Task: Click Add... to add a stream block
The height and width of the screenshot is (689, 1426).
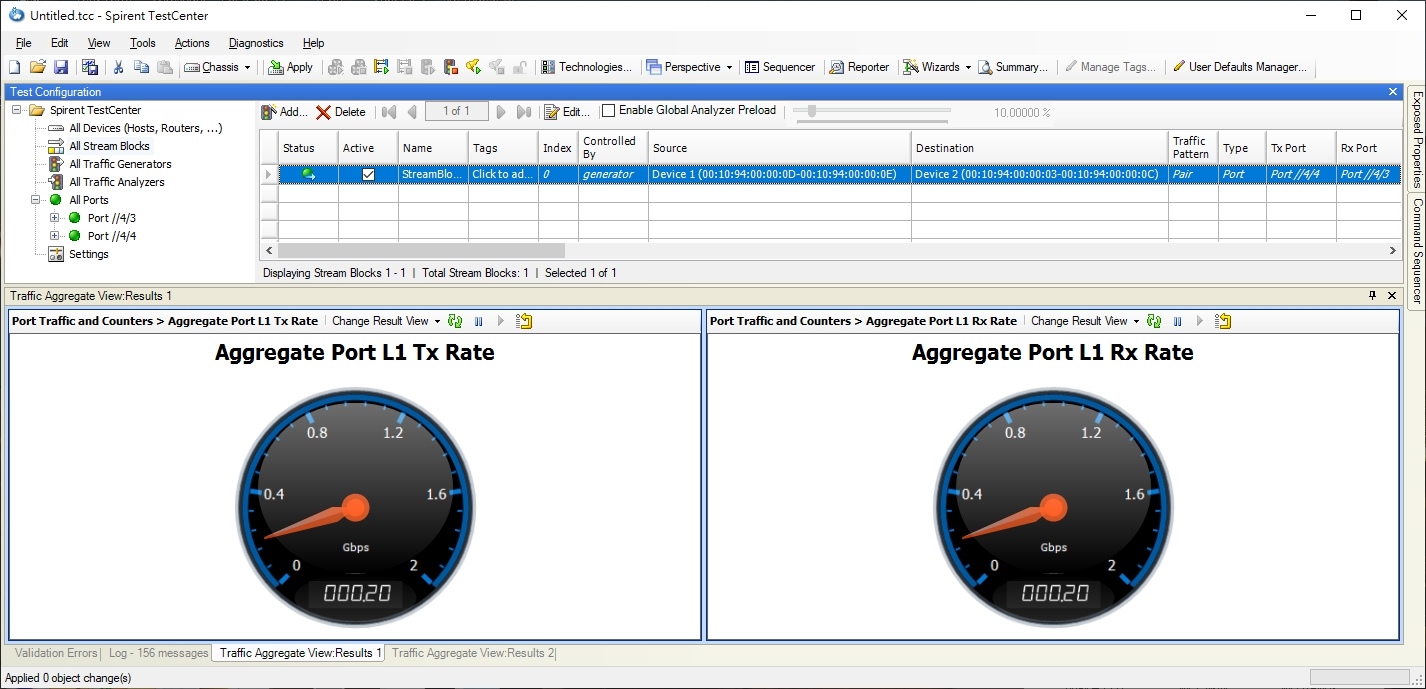Action: 285,112
